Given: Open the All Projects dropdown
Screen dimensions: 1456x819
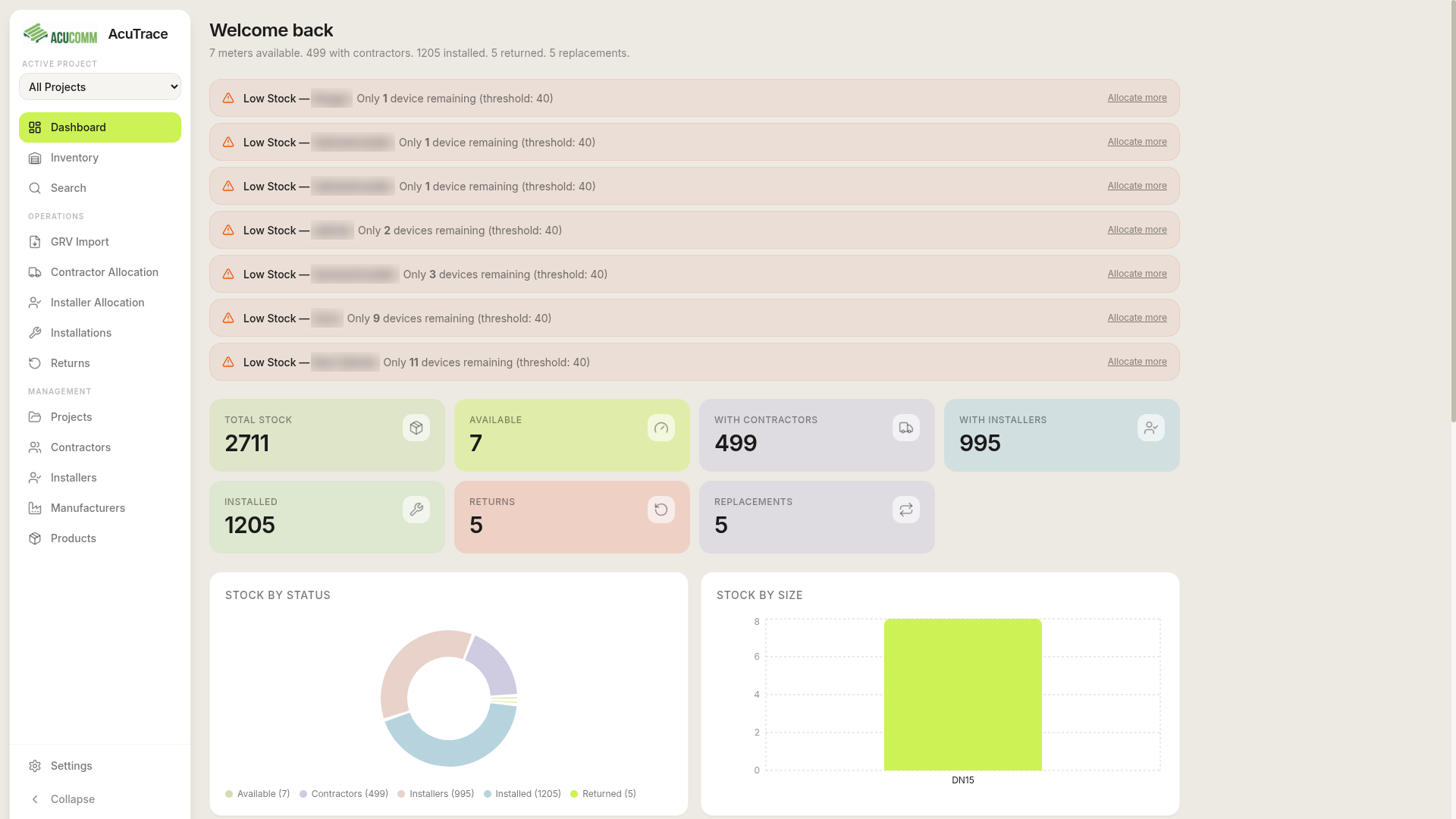Looking at the screenshot, I should (x=100, y=86).
